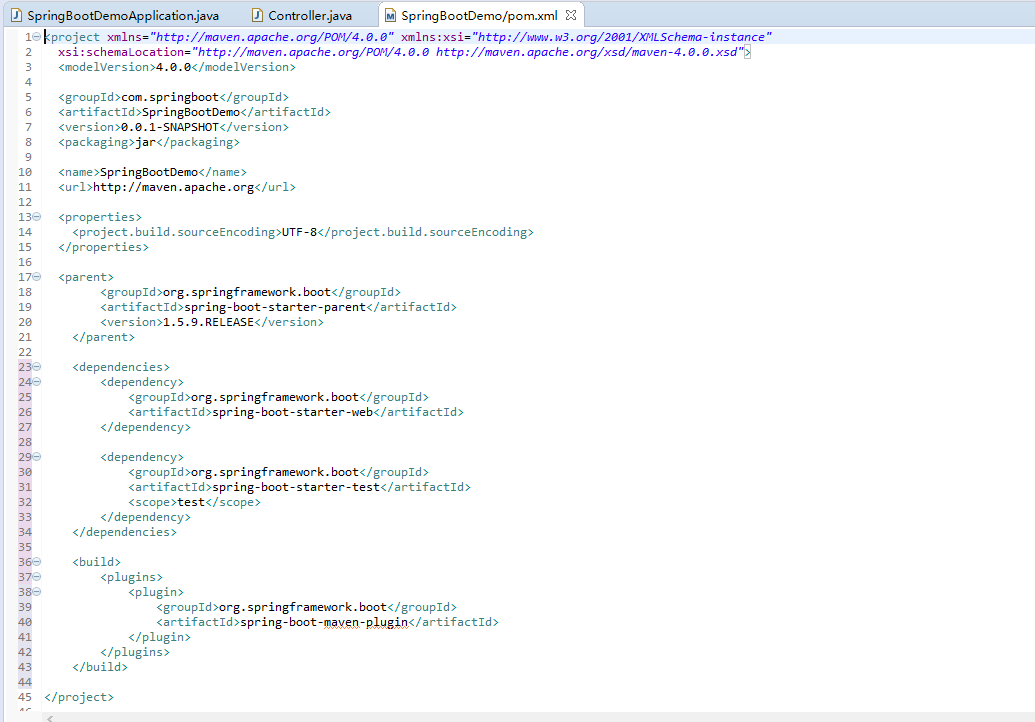Click the groupId org.springframework.boot on line 18

coord(247,292)
